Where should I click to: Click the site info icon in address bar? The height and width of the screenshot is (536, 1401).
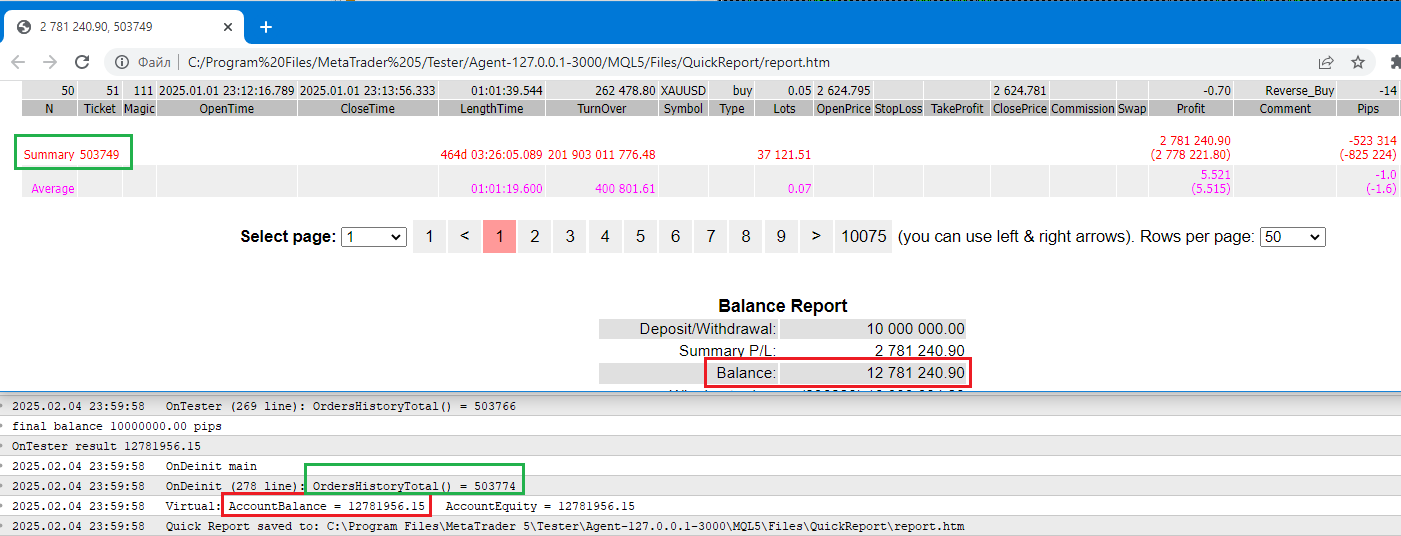click(122, 62)
